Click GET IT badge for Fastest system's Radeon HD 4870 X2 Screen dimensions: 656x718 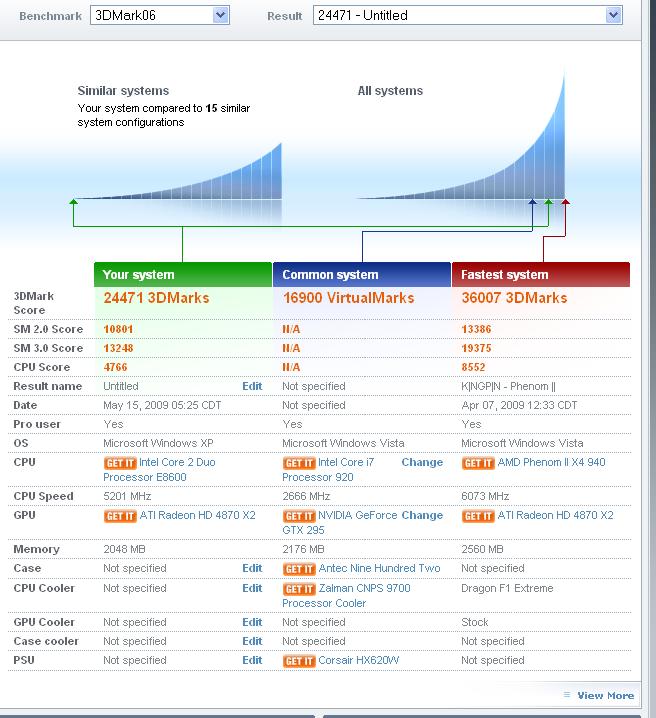click(x=478, y=516)
